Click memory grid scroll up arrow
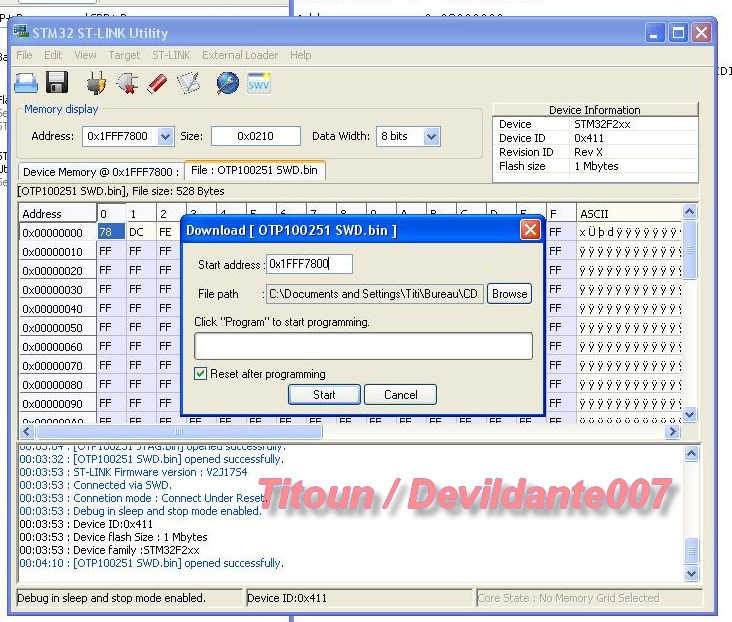Viewport: 732px width, 622px height. coord(690,212)
